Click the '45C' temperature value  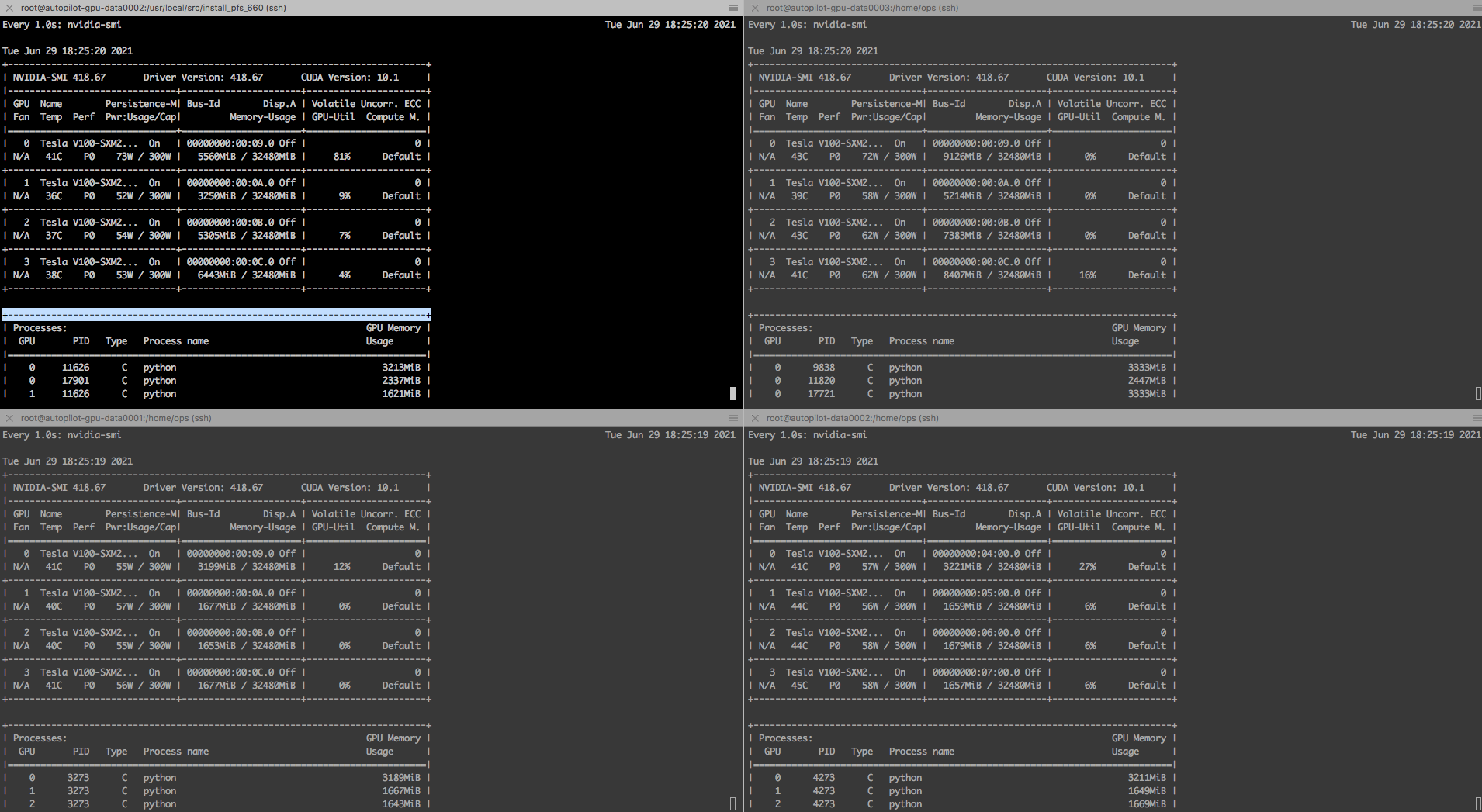(x=799, y=686)
